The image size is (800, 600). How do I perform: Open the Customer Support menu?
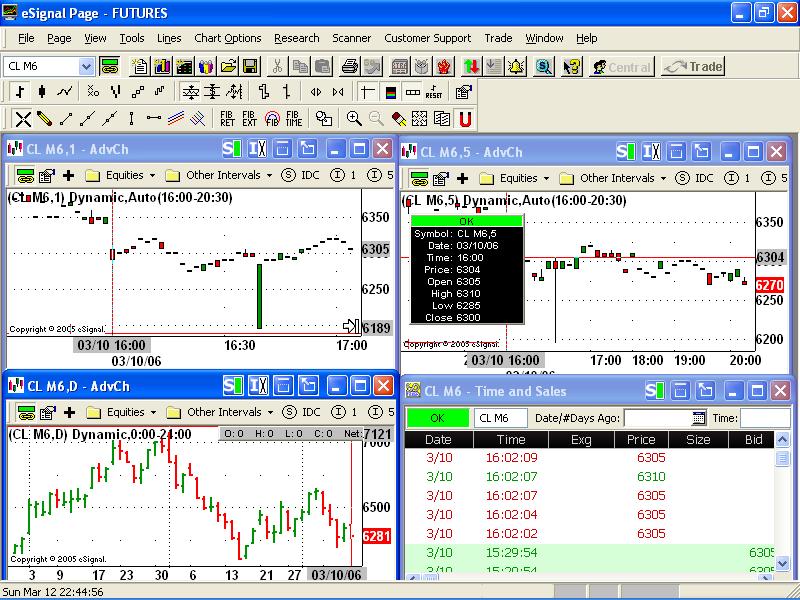pos(428,38)
